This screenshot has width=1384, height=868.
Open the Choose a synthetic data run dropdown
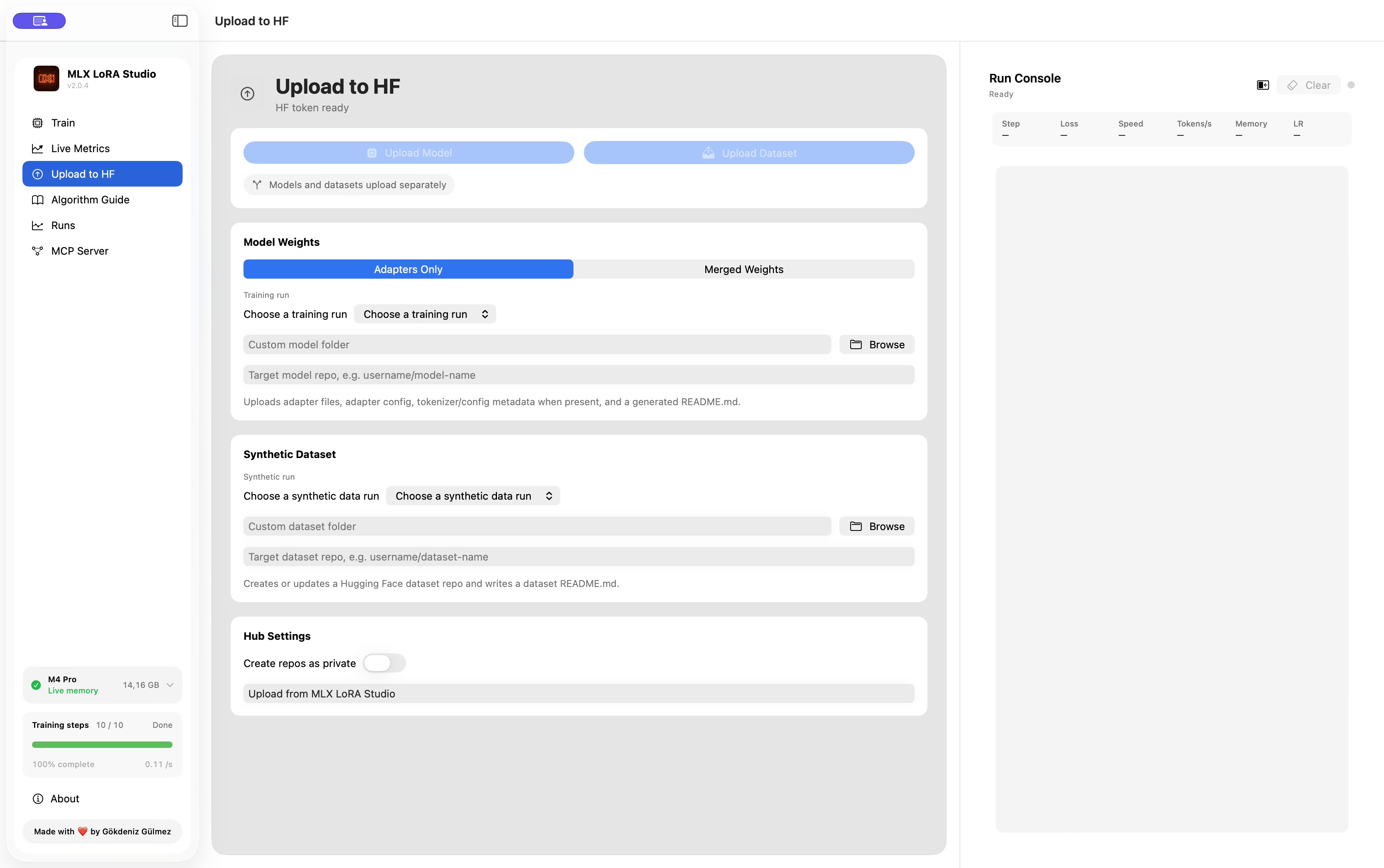(x=473, y=496)
